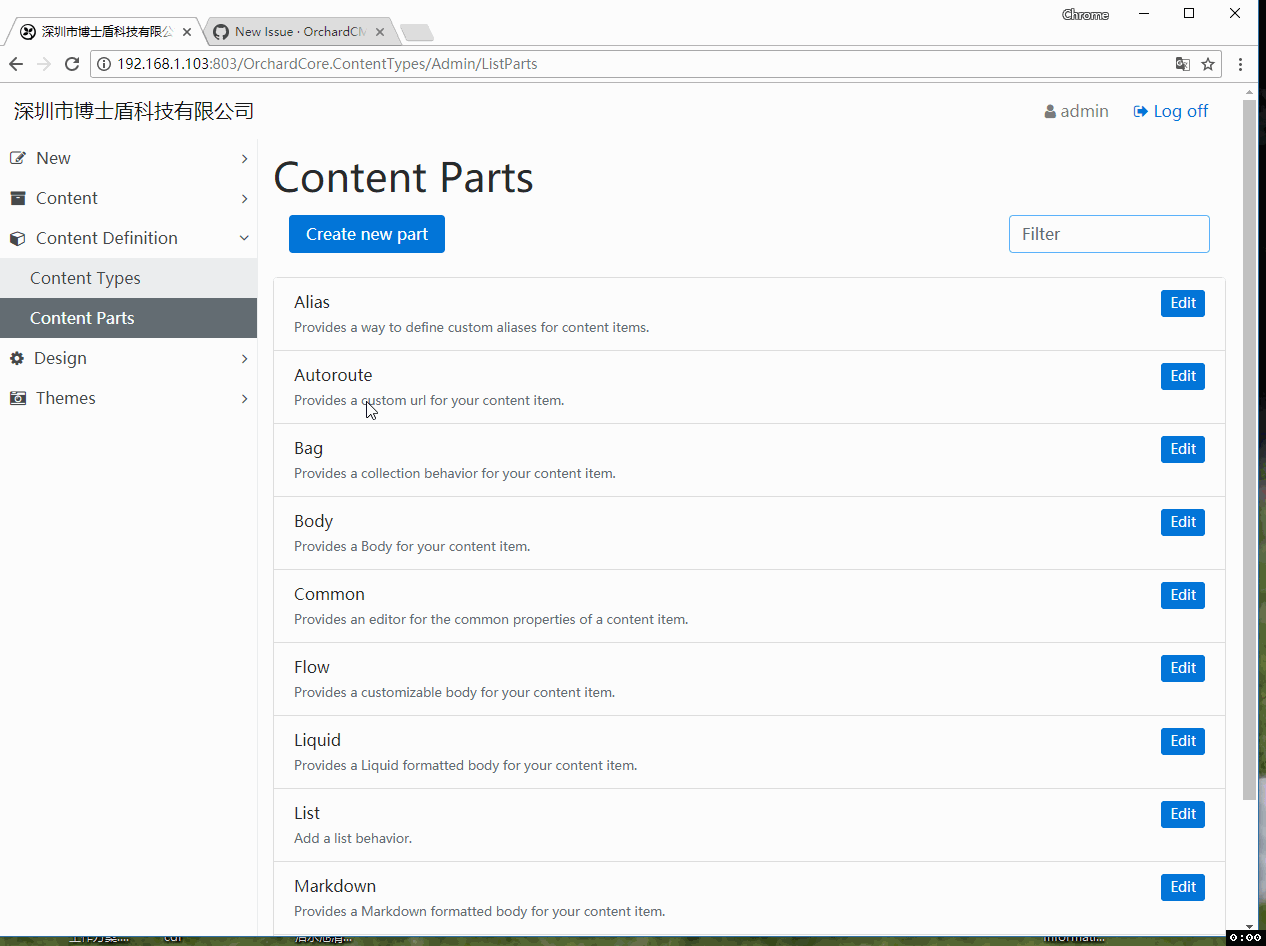Click the browser forward arrow
The image size is (1266, 946).
point(44,64)
